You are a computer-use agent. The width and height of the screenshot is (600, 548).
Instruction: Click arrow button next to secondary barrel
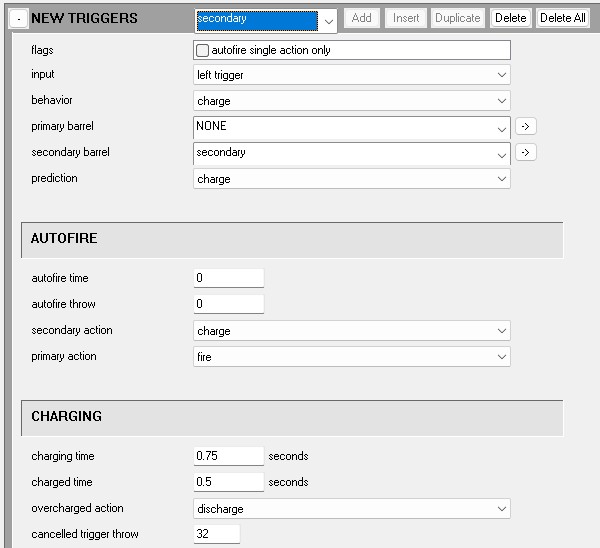pyautogui.click(x=526, y=153)
